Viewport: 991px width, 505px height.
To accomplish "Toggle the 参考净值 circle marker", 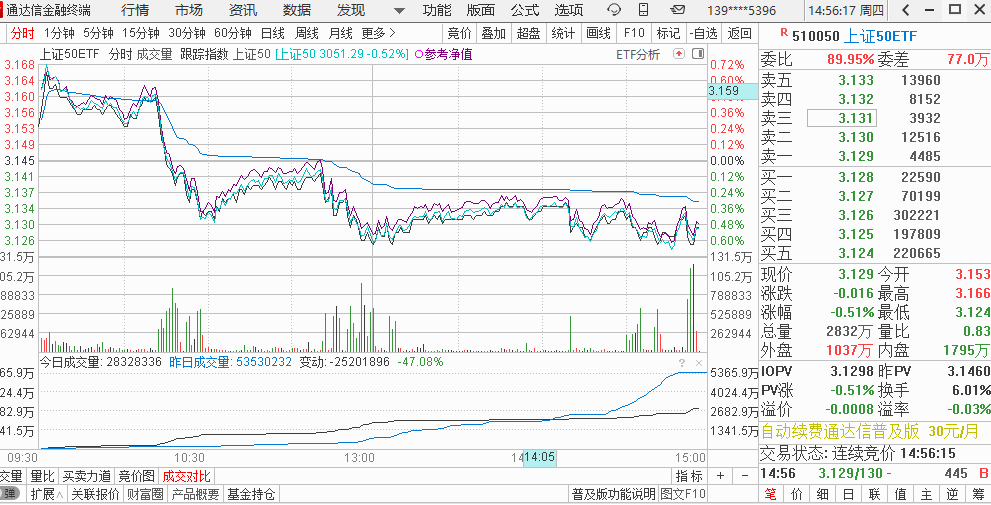I will click(418, 54).
